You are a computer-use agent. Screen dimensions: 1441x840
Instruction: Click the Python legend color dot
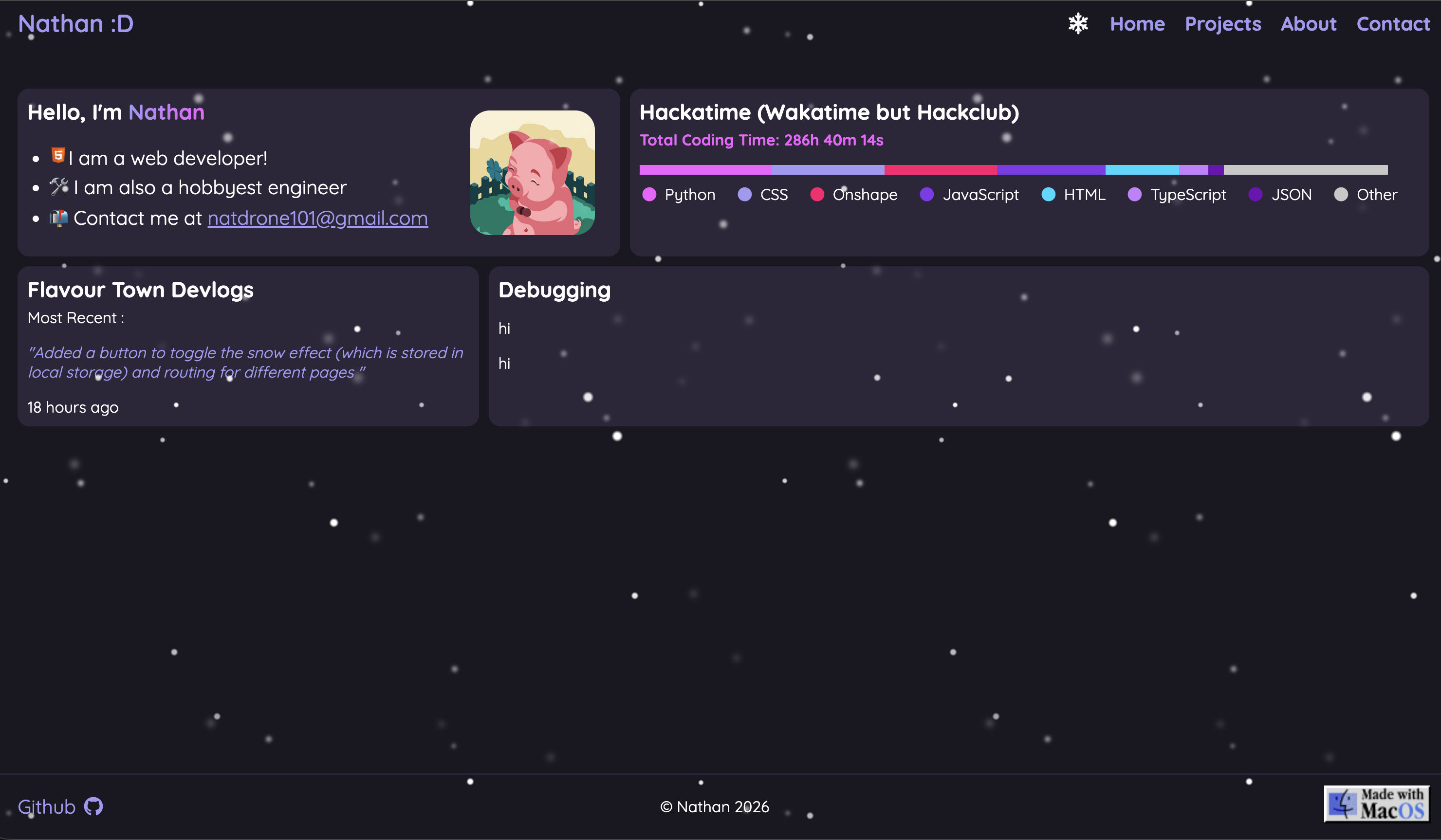coord(649,194)
